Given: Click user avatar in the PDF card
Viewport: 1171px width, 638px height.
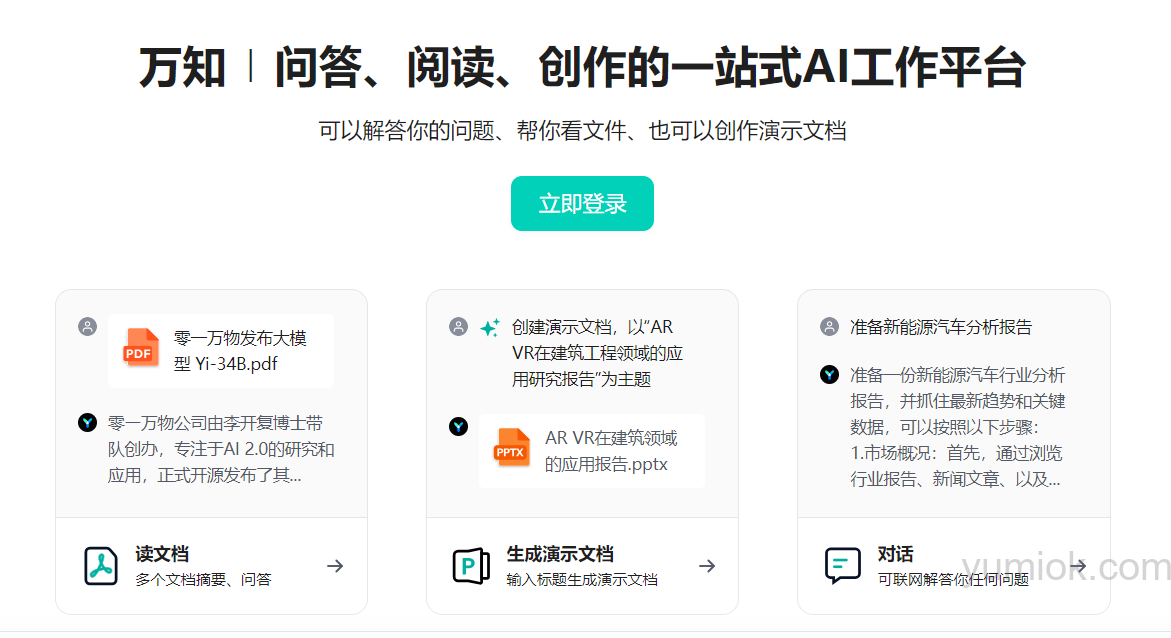Looking at the screenshot, I should pyautogui.click(x=87, y=326).
